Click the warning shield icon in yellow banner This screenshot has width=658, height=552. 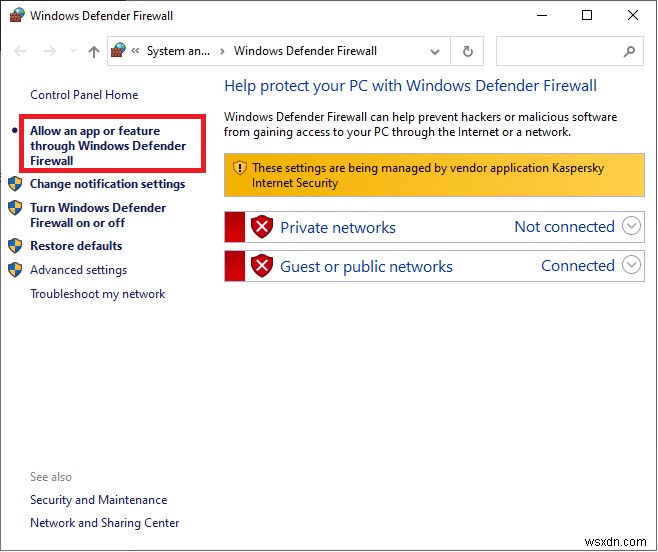click(240, 168)
